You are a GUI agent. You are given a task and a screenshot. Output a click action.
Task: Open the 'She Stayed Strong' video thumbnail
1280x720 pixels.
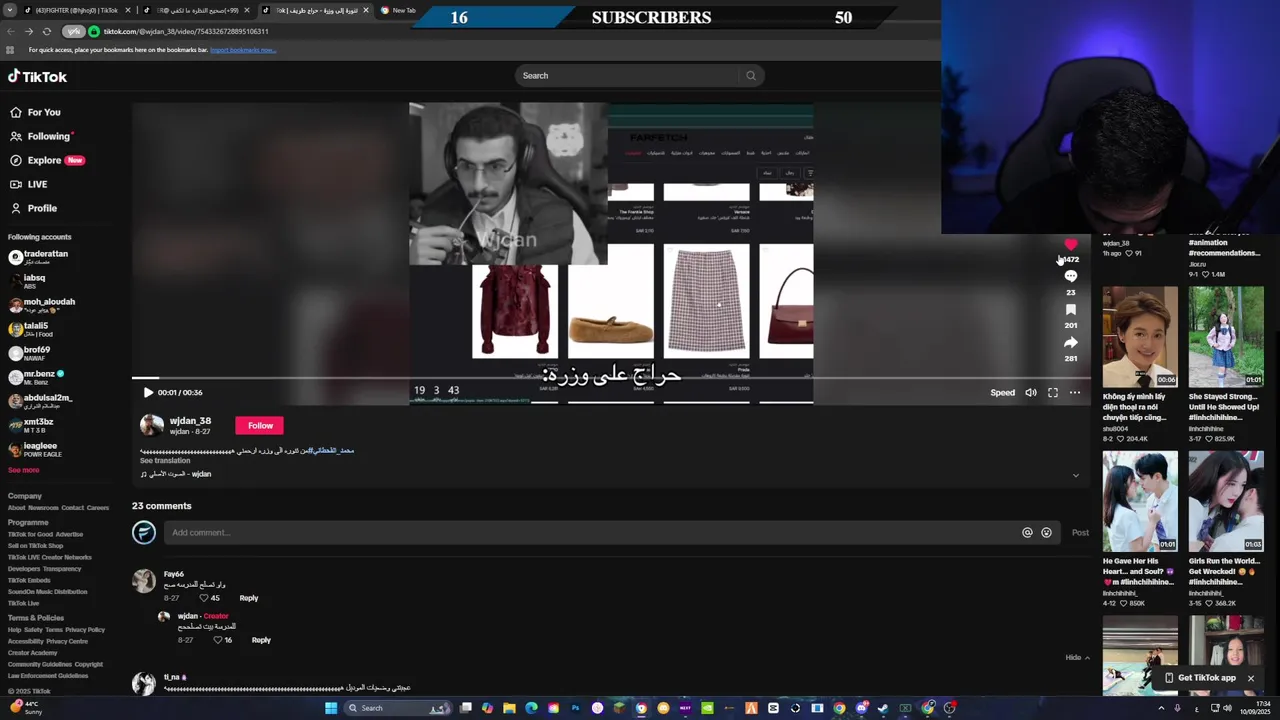pos(1226,337)
